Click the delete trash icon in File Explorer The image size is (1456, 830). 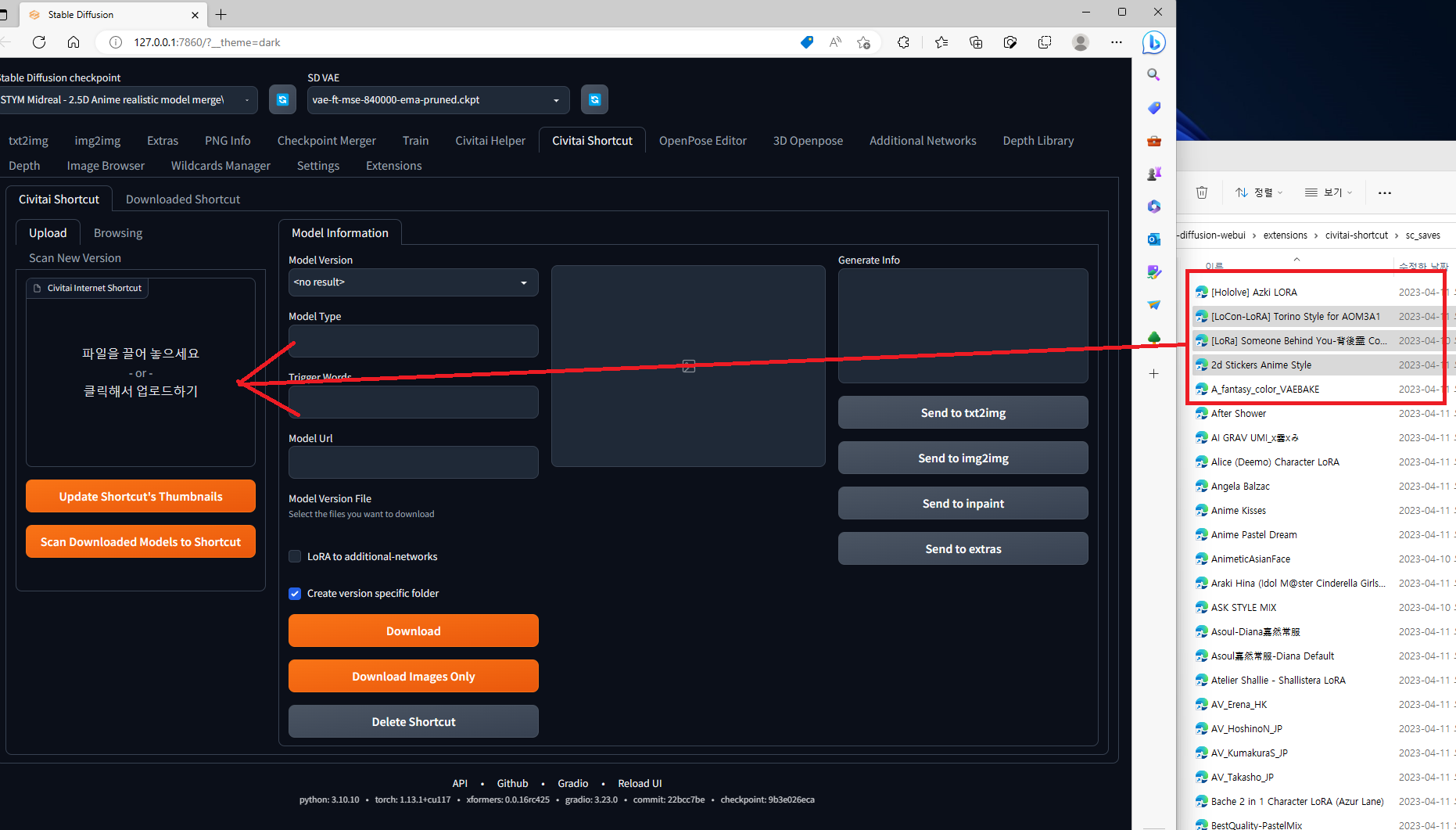click(x=1202, y=192)
